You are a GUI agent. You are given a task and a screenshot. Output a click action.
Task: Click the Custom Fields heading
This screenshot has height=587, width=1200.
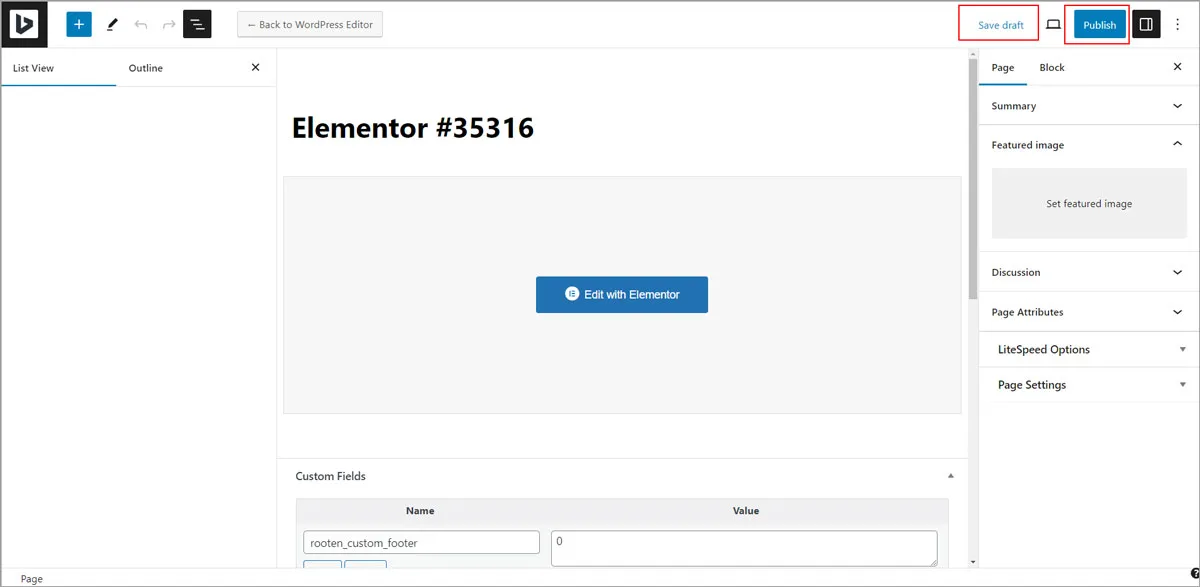[x=331, y=476]
